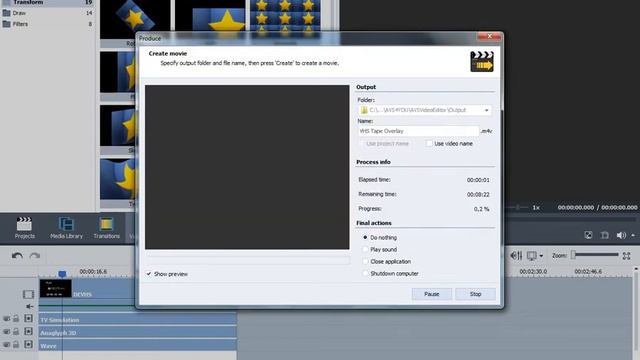Toggle visibility eye of Anaglyph 3D track
This screenshot has height=360, width=640.
click(7, 332)
